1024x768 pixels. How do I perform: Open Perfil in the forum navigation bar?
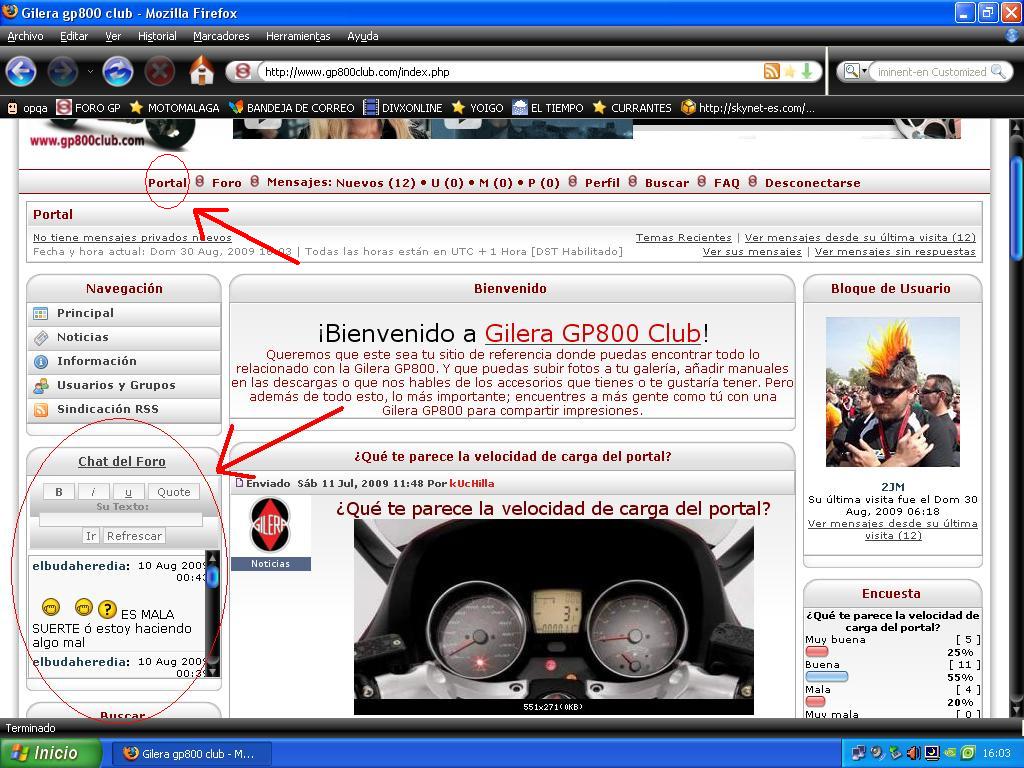tap(602, 183)
